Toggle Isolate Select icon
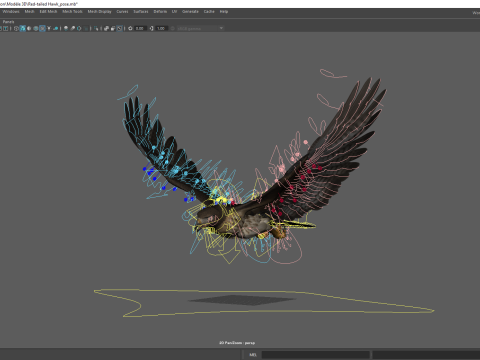 pos(96,28)
